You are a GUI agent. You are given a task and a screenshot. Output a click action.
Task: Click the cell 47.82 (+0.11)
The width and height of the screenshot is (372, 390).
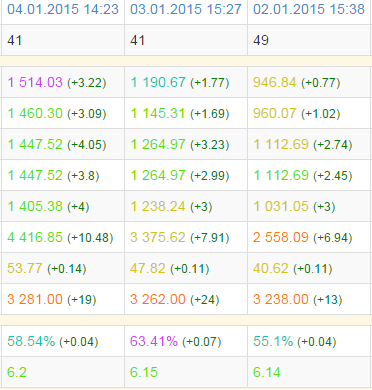170,269
